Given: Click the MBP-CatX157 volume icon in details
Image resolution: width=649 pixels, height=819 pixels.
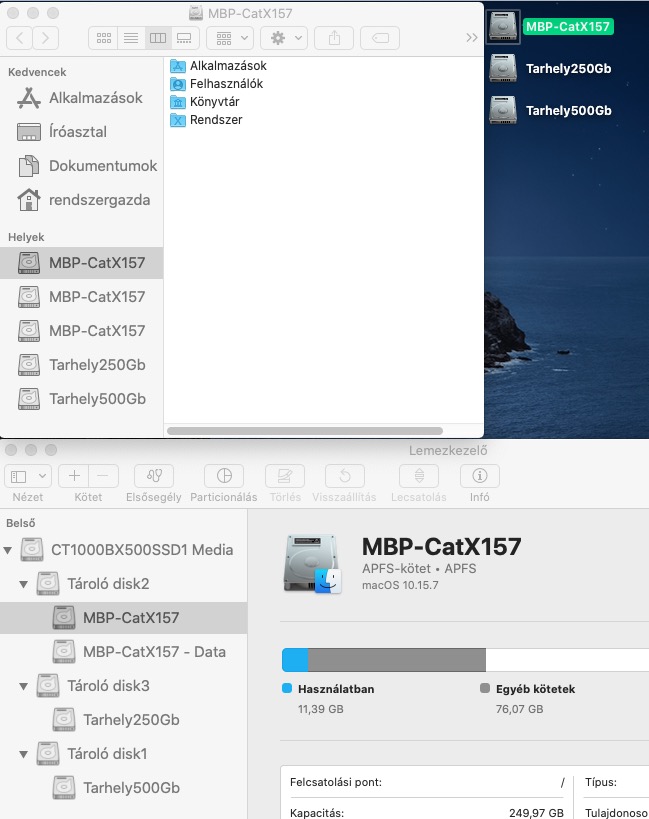Looking at the screenshot, I should click(x=312, y=564).
